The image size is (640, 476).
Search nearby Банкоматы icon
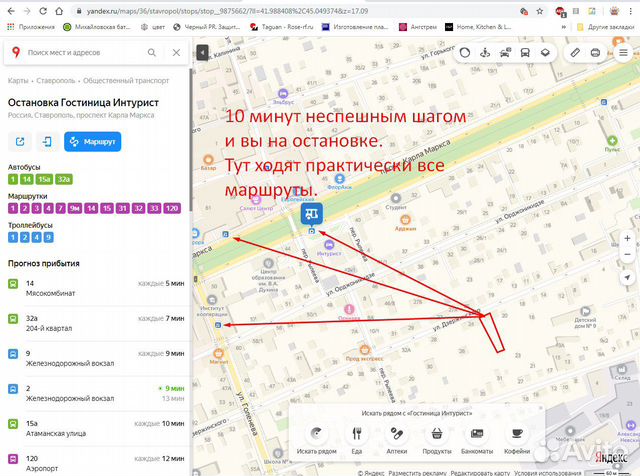(477, 433)
